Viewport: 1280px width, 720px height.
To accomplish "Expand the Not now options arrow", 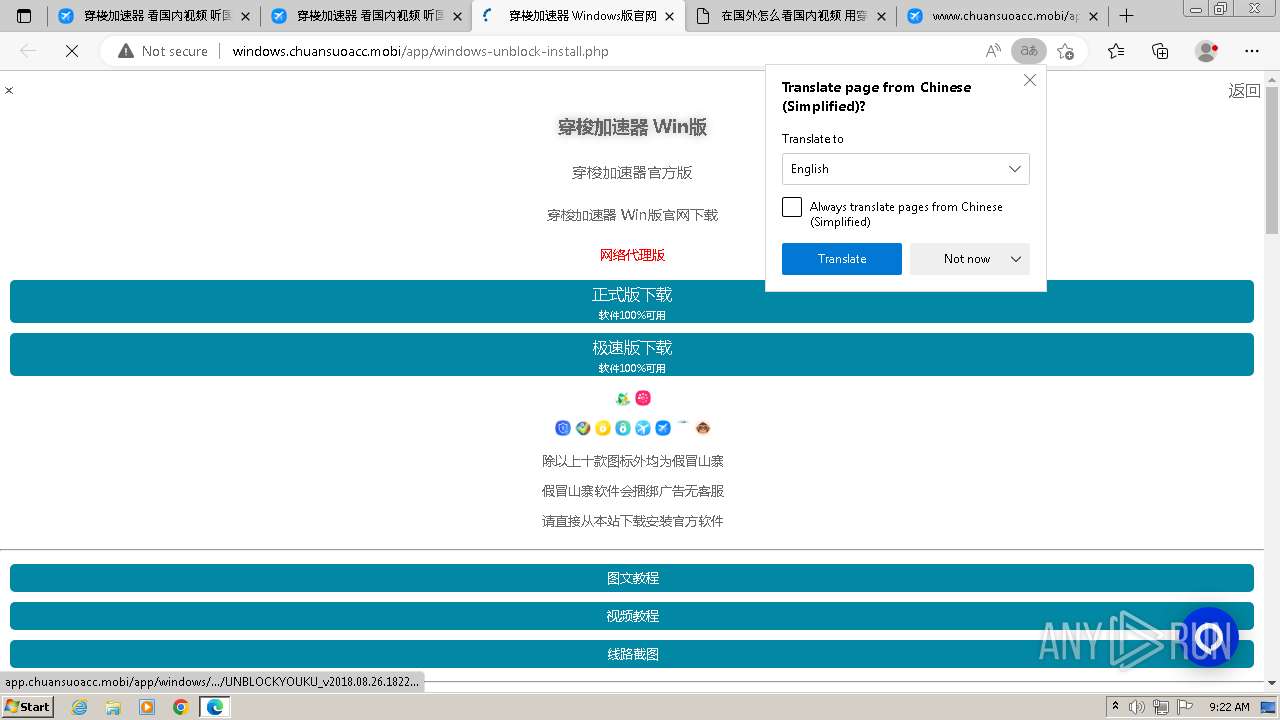I will pos(1016,259).
